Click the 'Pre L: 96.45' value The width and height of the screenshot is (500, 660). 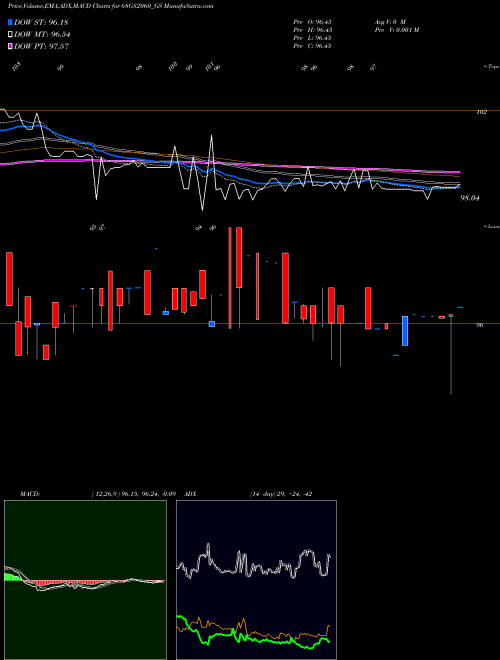(313, 38)
